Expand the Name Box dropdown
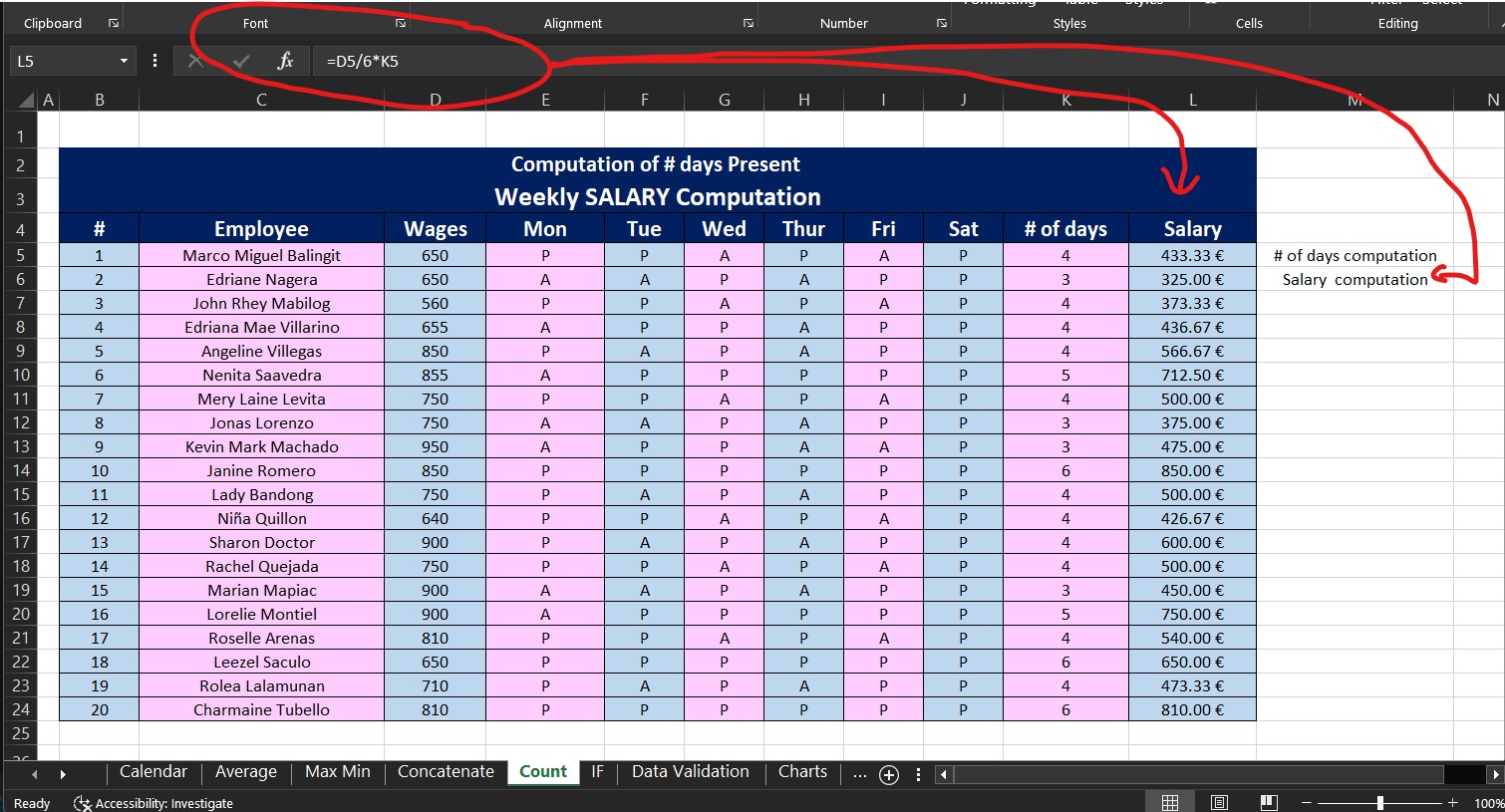The height and width of the screenshot is (812, 1505). [x=124, y=61]
